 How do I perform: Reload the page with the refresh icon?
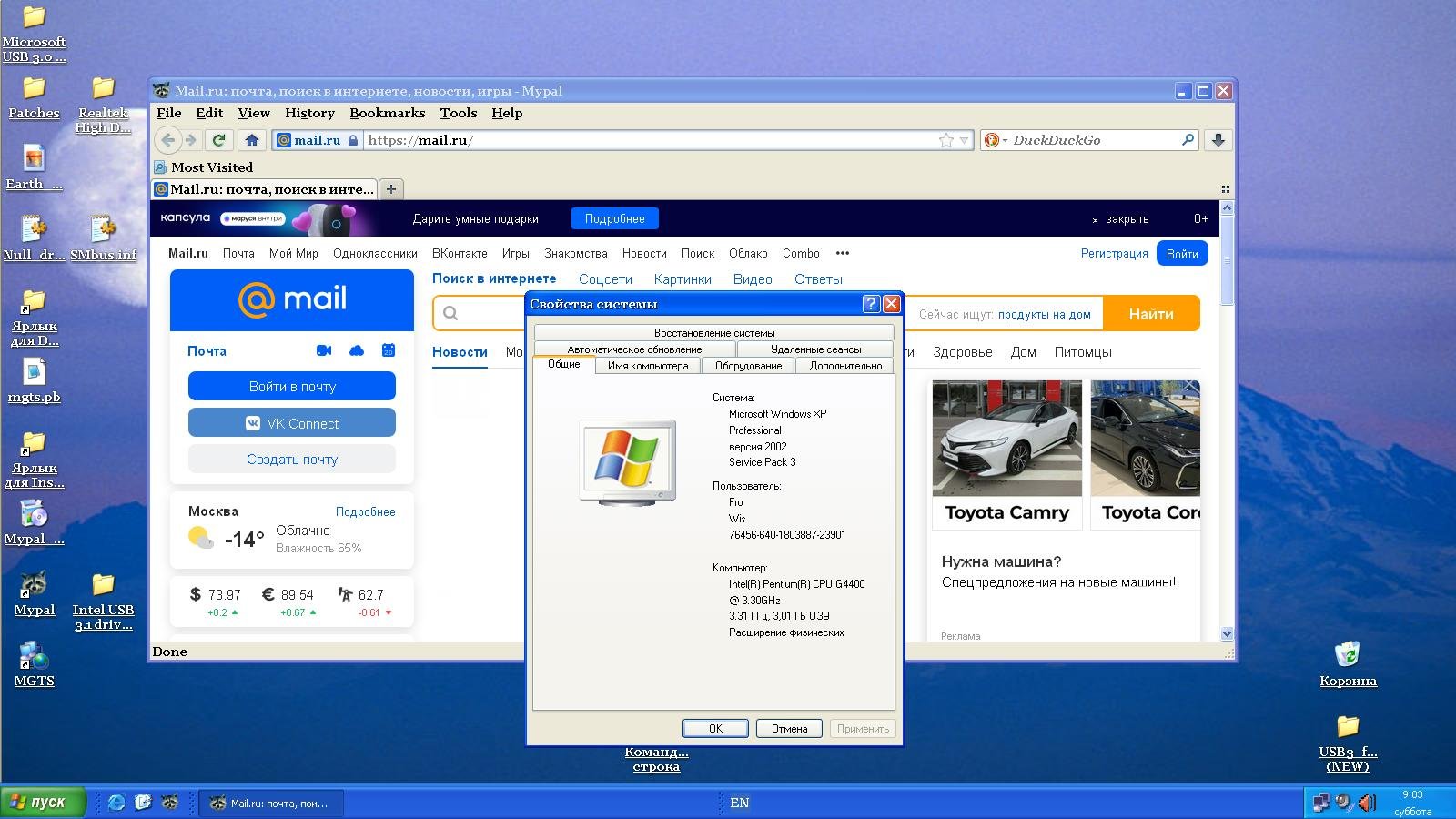pyautogui.click(x=218, y=140)
